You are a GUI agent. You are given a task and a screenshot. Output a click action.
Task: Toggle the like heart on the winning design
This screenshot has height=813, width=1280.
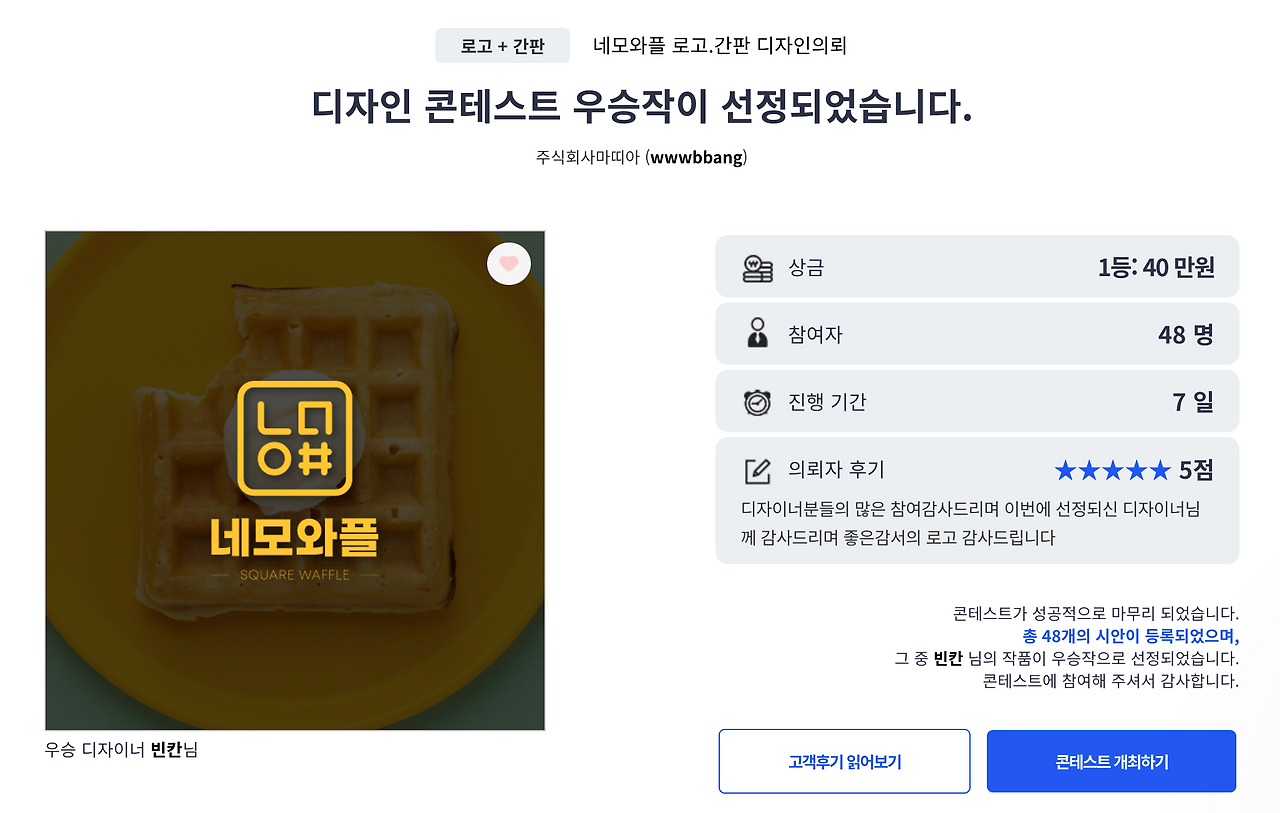(x=508, y=263)
